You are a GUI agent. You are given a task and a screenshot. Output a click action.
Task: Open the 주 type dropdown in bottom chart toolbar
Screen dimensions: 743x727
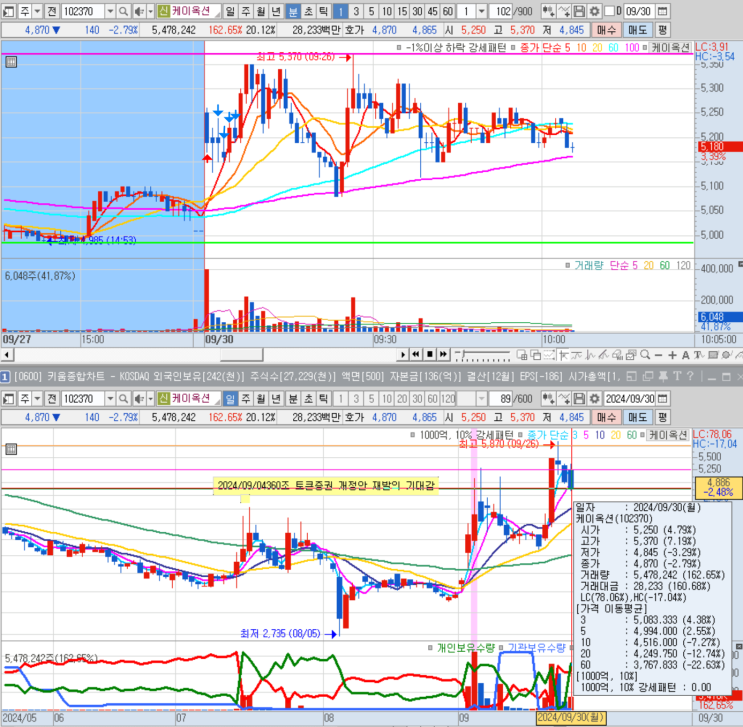pyautogui.click(x=36, y=398)
